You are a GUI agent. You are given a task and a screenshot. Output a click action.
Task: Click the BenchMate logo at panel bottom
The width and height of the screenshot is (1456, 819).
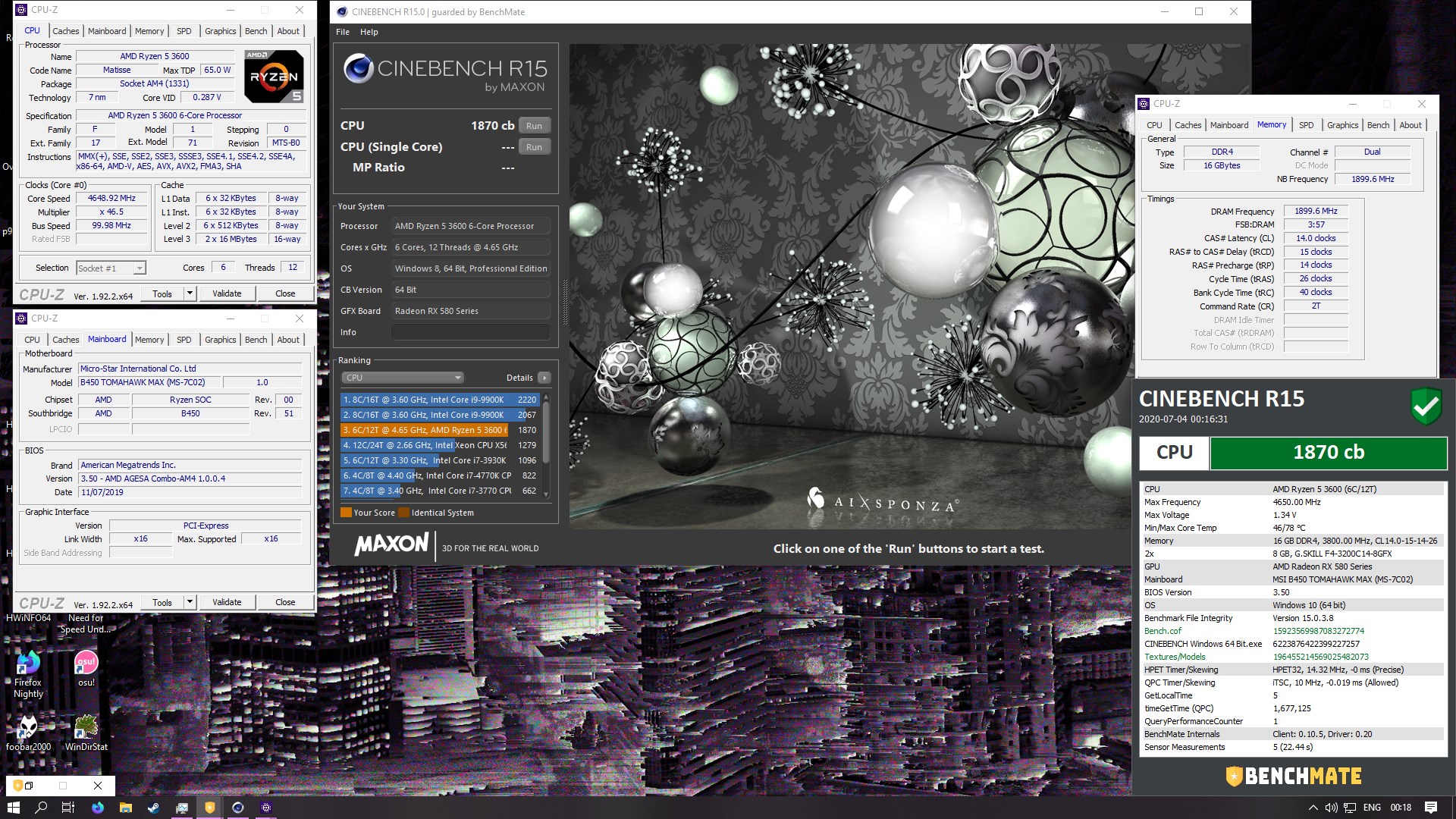point(1294,777)
